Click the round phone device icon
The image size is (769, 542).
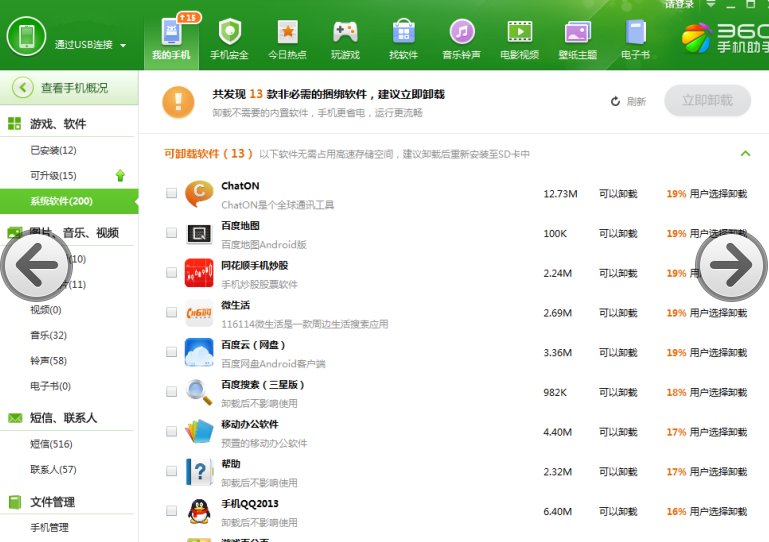click(x=26, y=36)
